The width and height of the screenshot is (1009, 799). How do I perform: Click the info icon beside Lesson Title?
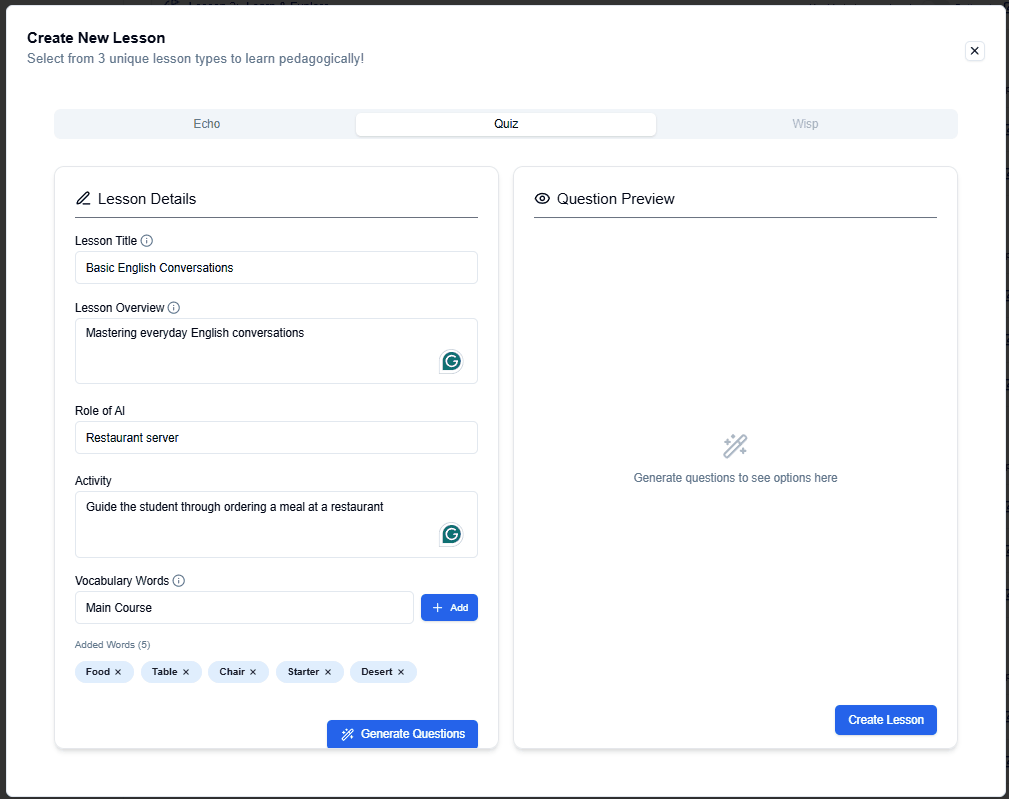pyautogui.click(x=147, y=241)
